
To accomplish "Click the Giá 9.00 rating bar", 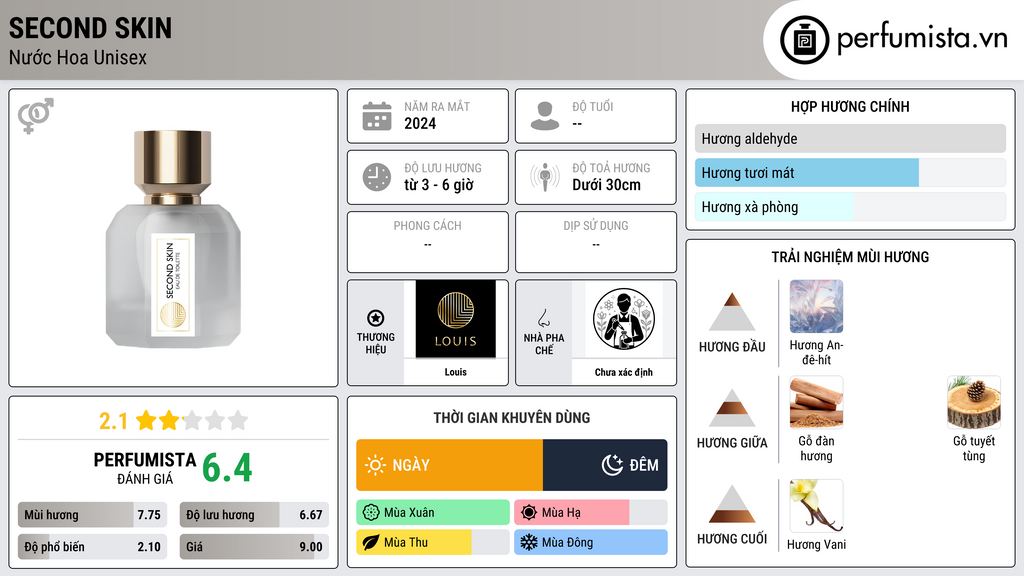I will point(254,547).
